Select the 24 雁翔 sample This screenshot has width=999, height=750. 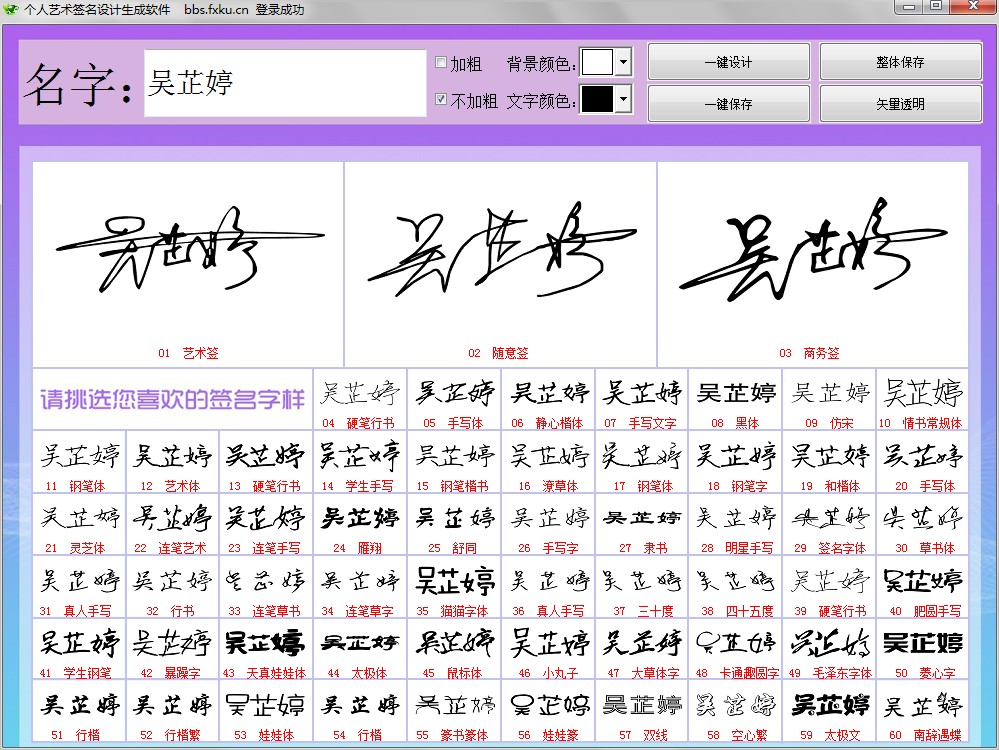360,524
